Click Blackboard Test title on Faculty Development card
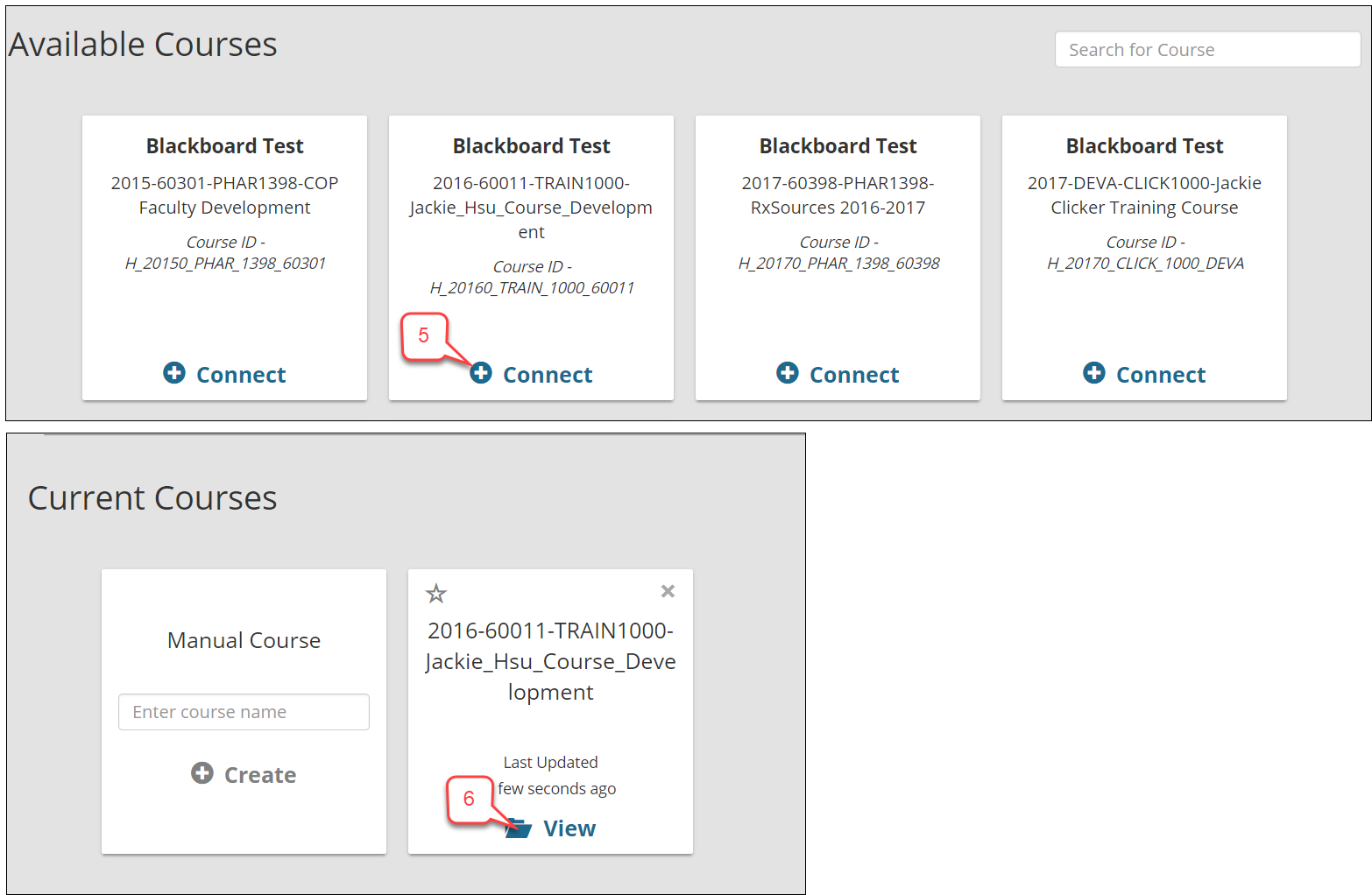The image size is (1372, 895). [224, 146]
